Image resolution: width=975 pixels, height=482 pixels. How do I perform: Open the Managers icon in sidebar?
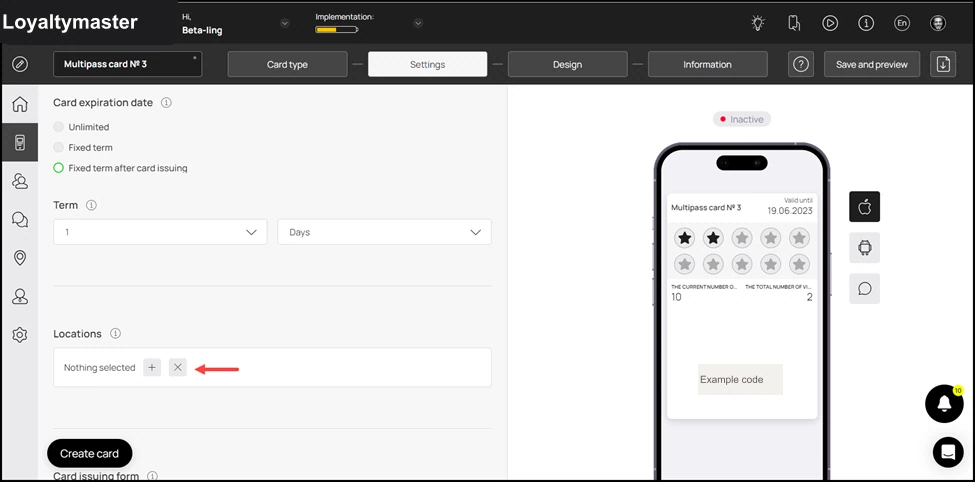click(x=20, y=297)
